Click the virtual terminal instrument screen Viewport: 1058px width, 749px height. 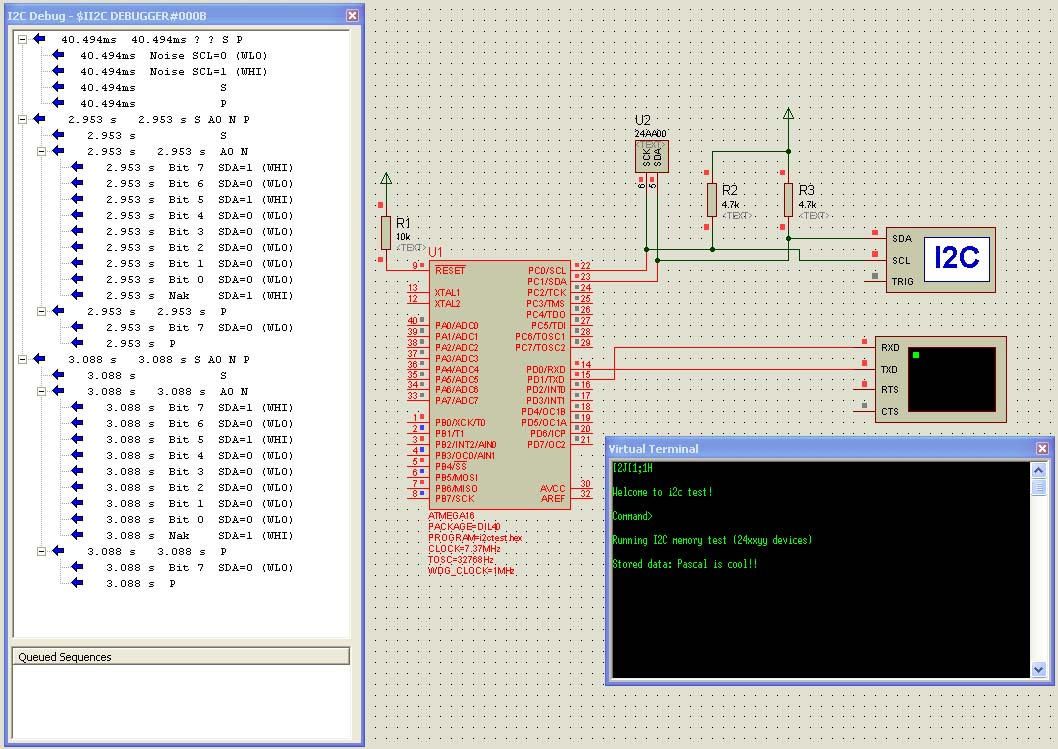(951, 380)
